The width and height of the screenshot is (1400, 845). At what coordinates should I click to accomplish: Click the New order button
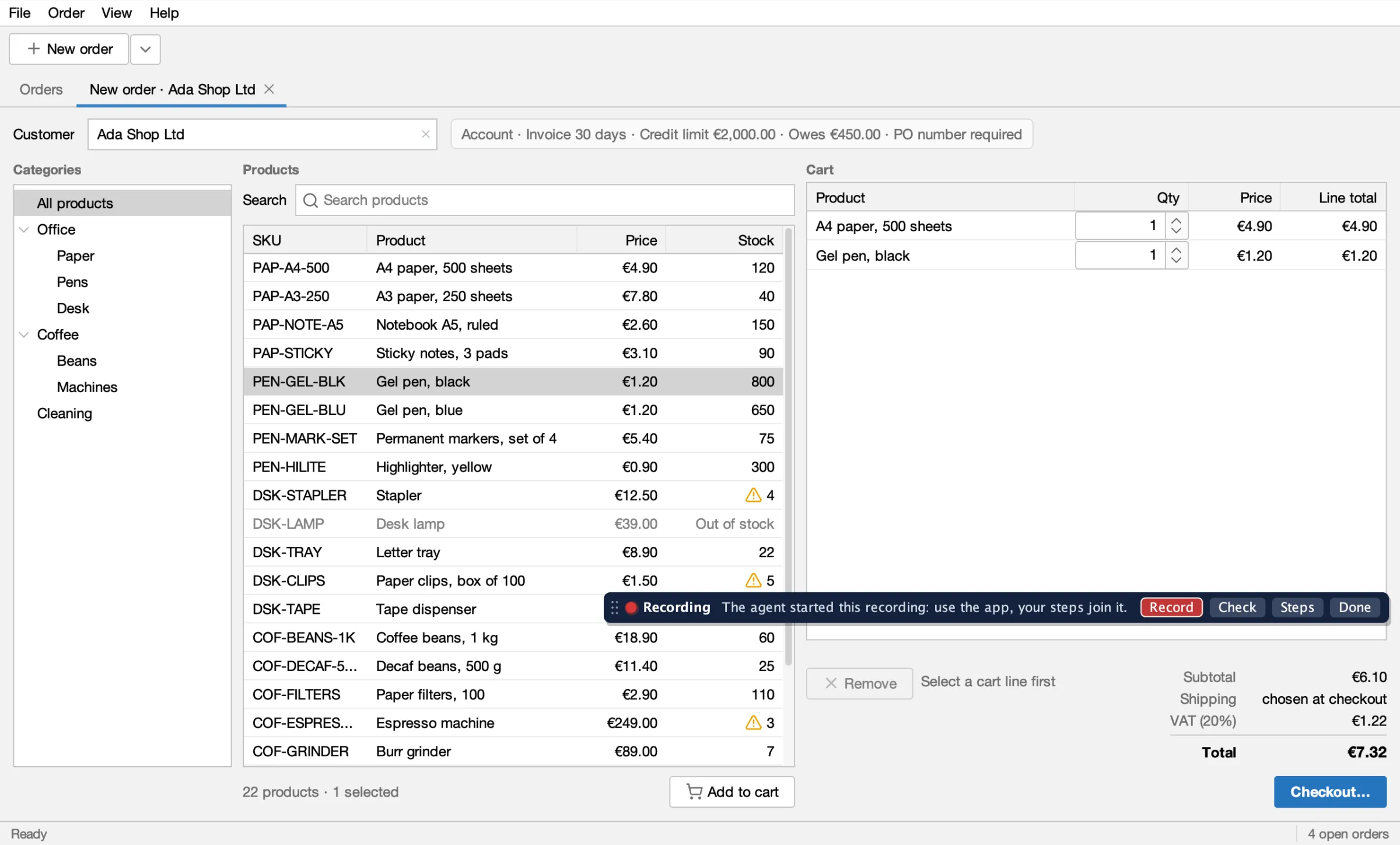69,49
